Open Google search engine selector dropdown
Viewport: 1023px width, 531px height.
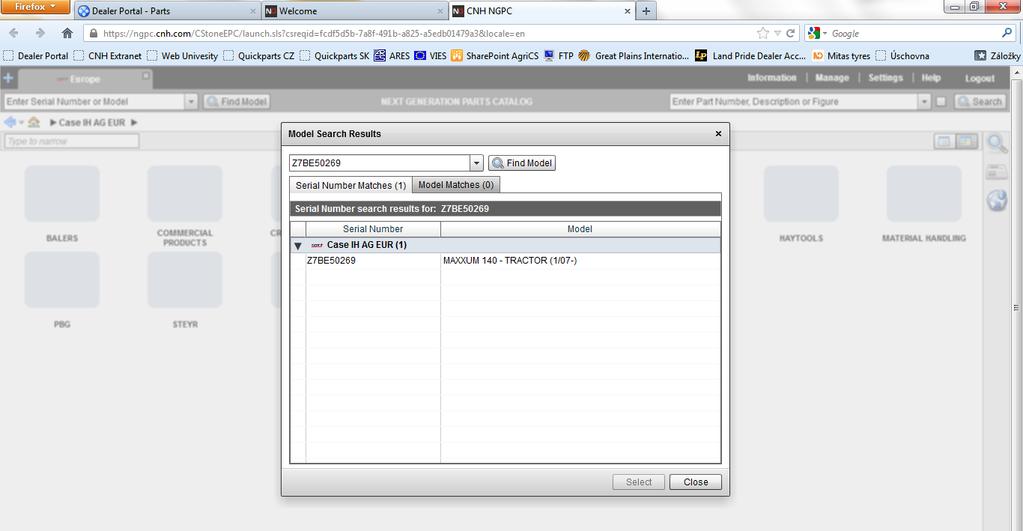(x=817, y=33)
